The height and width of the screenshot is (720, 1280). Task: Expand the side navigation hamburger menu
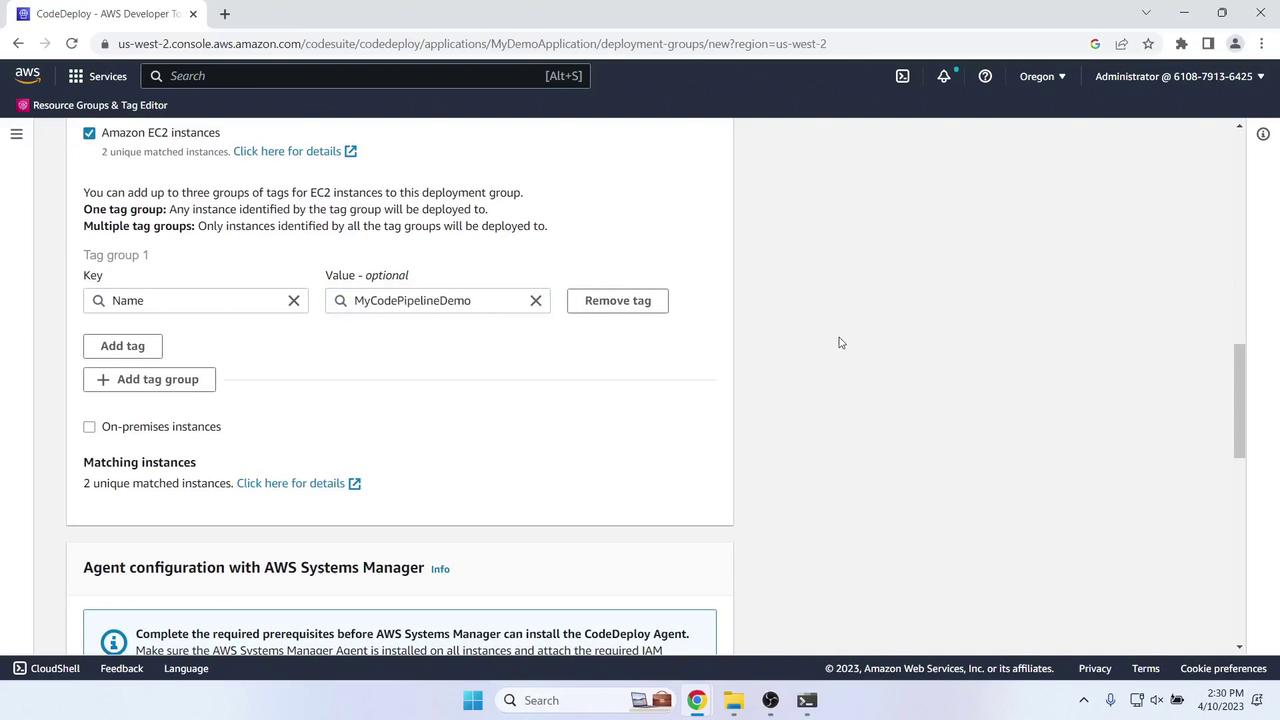16,134
